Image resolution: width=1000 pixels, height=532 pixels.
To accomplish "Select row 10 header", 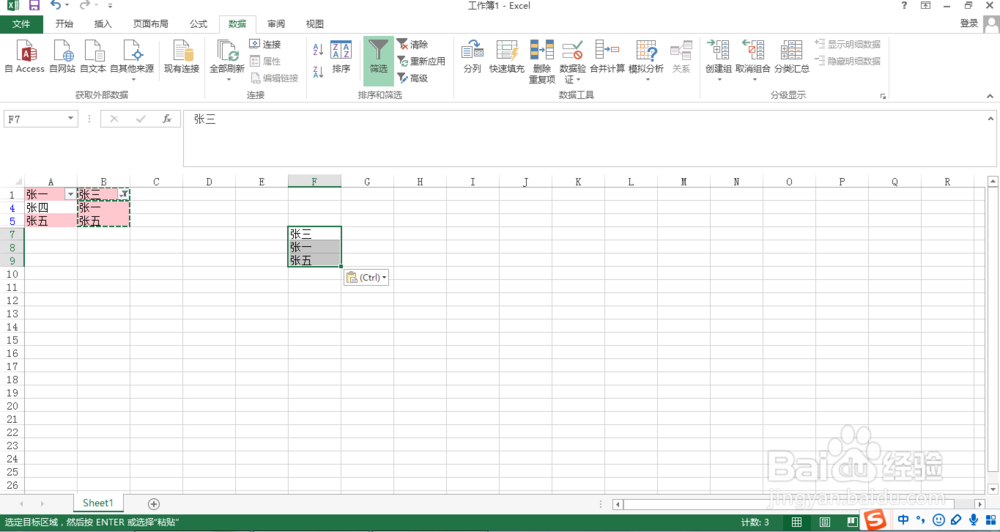I will (x=12, y=274).
